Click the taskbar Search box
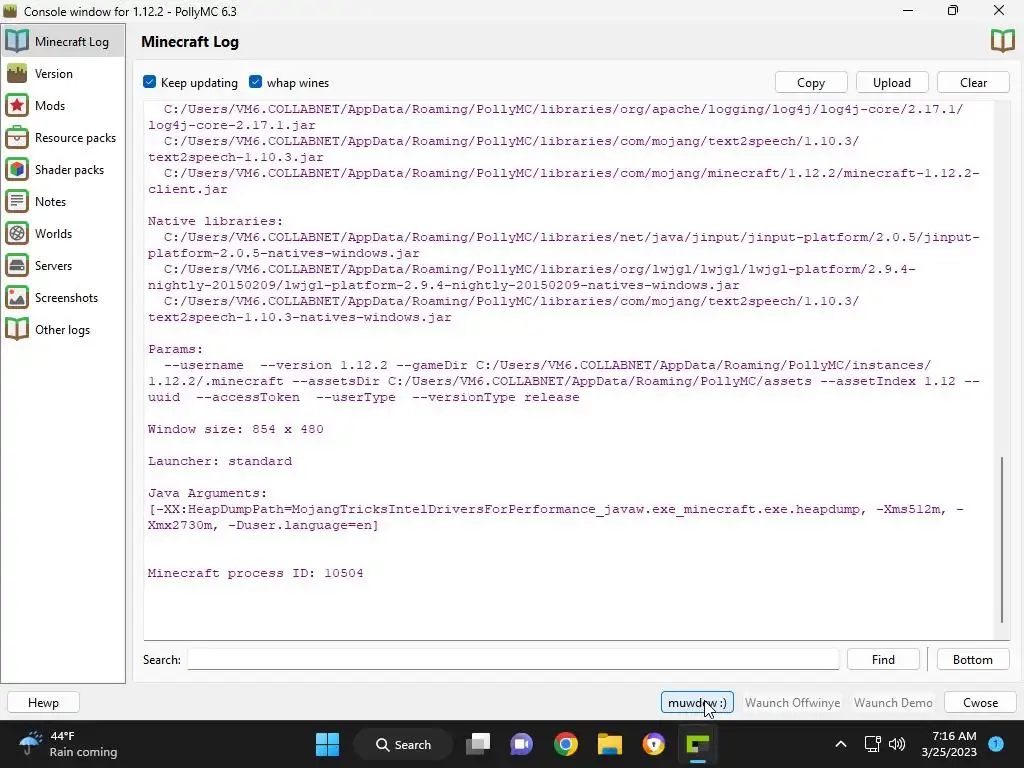The image size is (1024, 768). pyautogui.click(x=403, y=744)
